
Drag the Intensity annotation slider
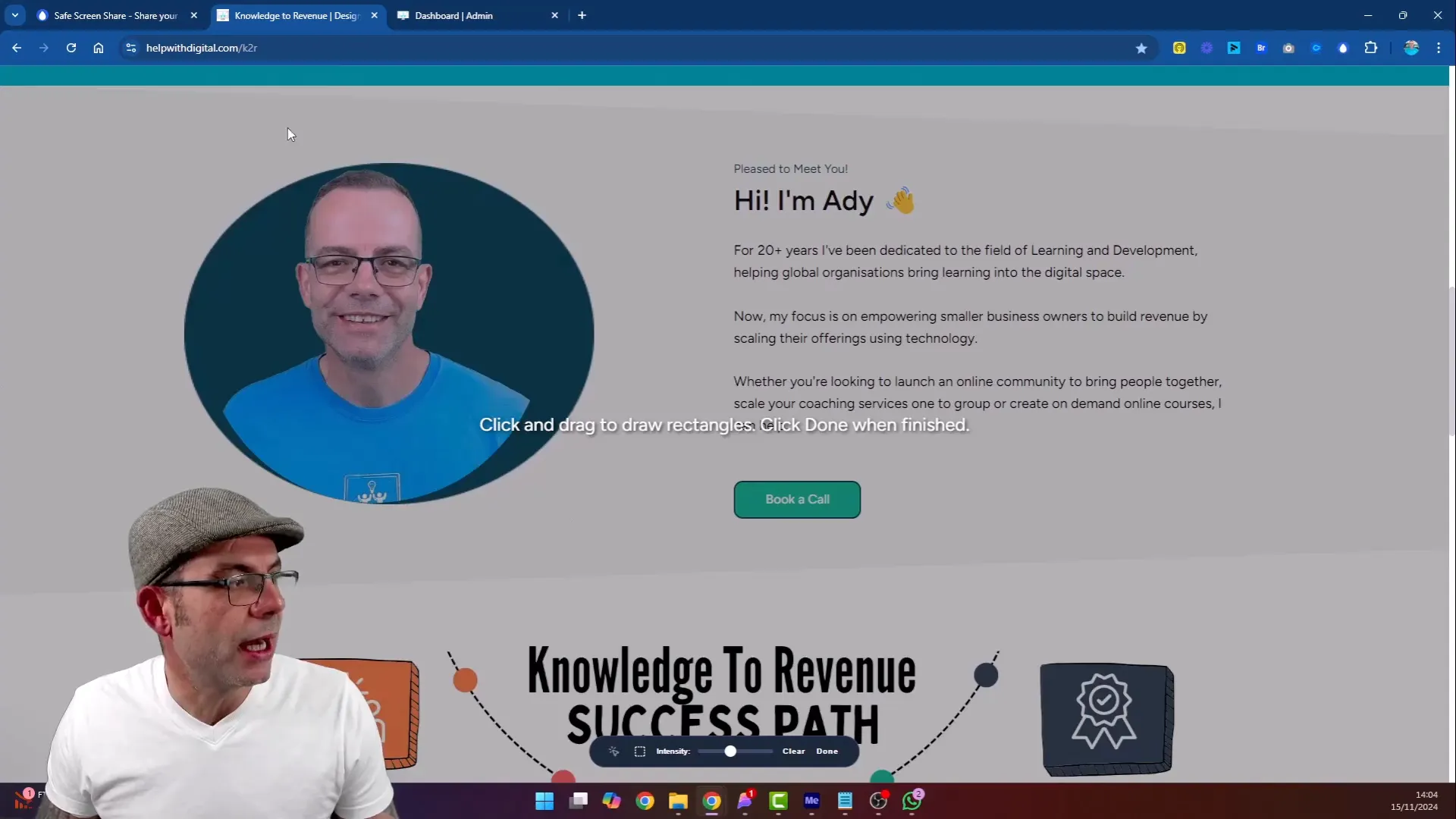click(729, 751)
